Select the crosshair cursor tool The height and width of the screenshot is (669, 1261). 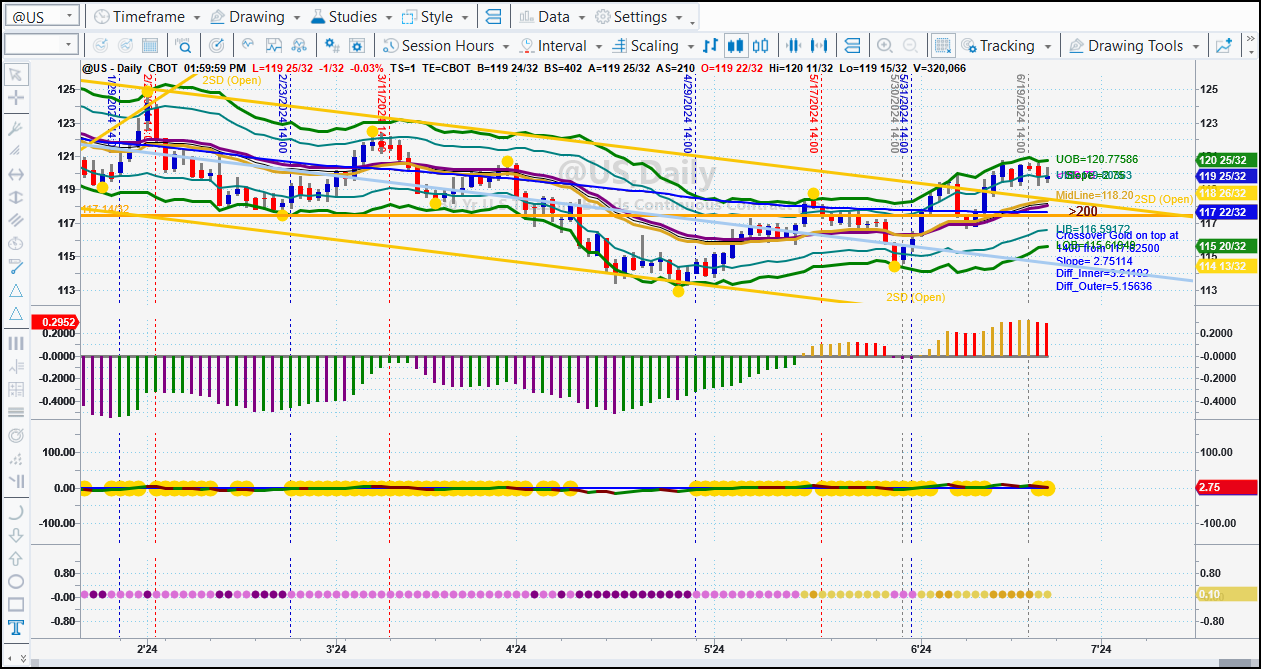(16, 98)
